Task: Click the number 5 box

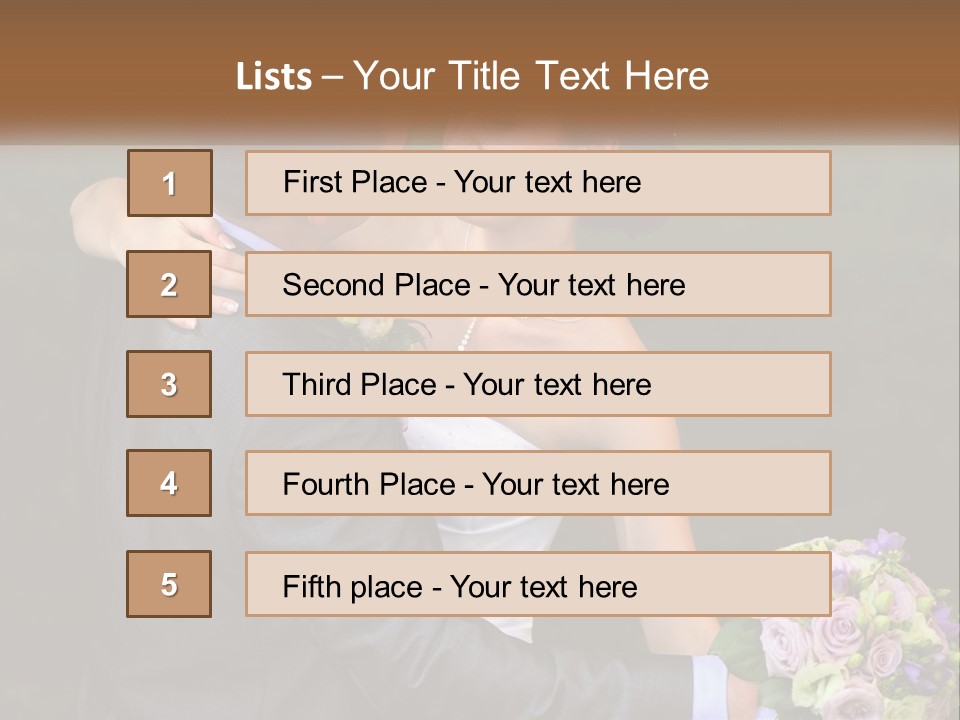Action: (x=169, y=584)
